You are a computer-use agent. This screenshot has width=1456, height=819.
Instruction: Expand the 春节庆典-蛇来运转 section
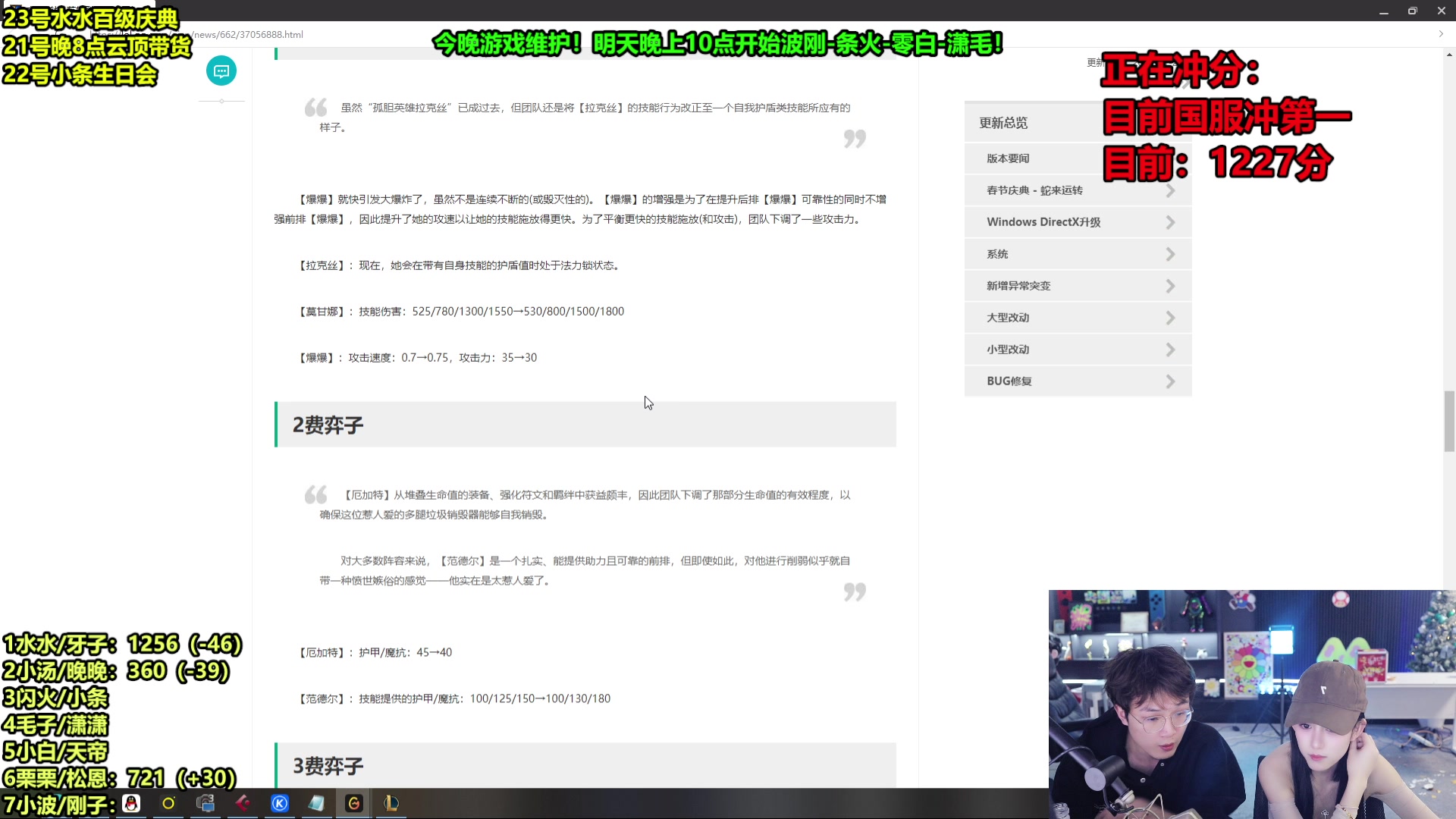(x=1078, y=190)
